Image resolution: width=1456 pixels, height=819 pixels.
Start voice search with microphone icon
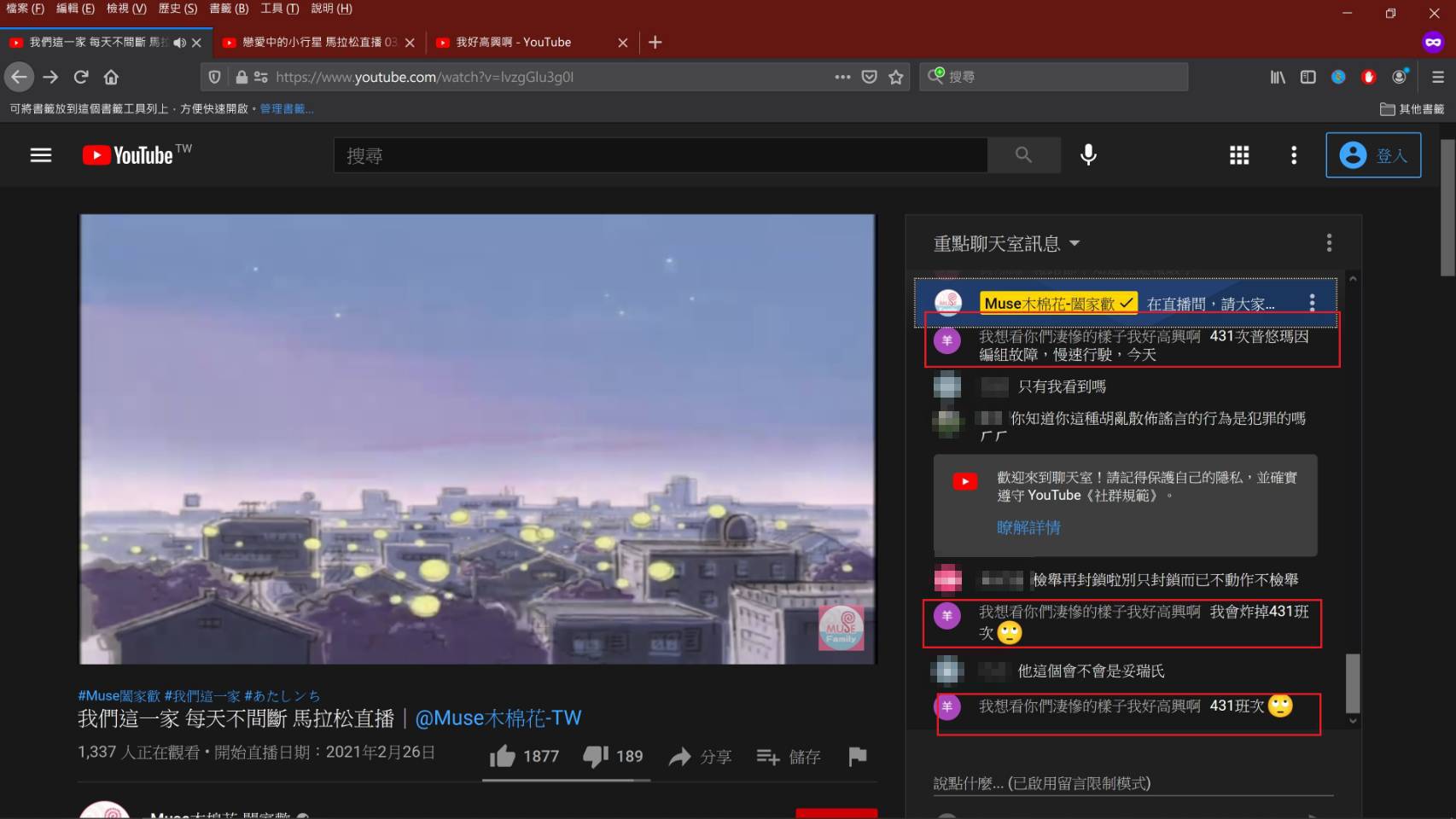(1088, 155)
